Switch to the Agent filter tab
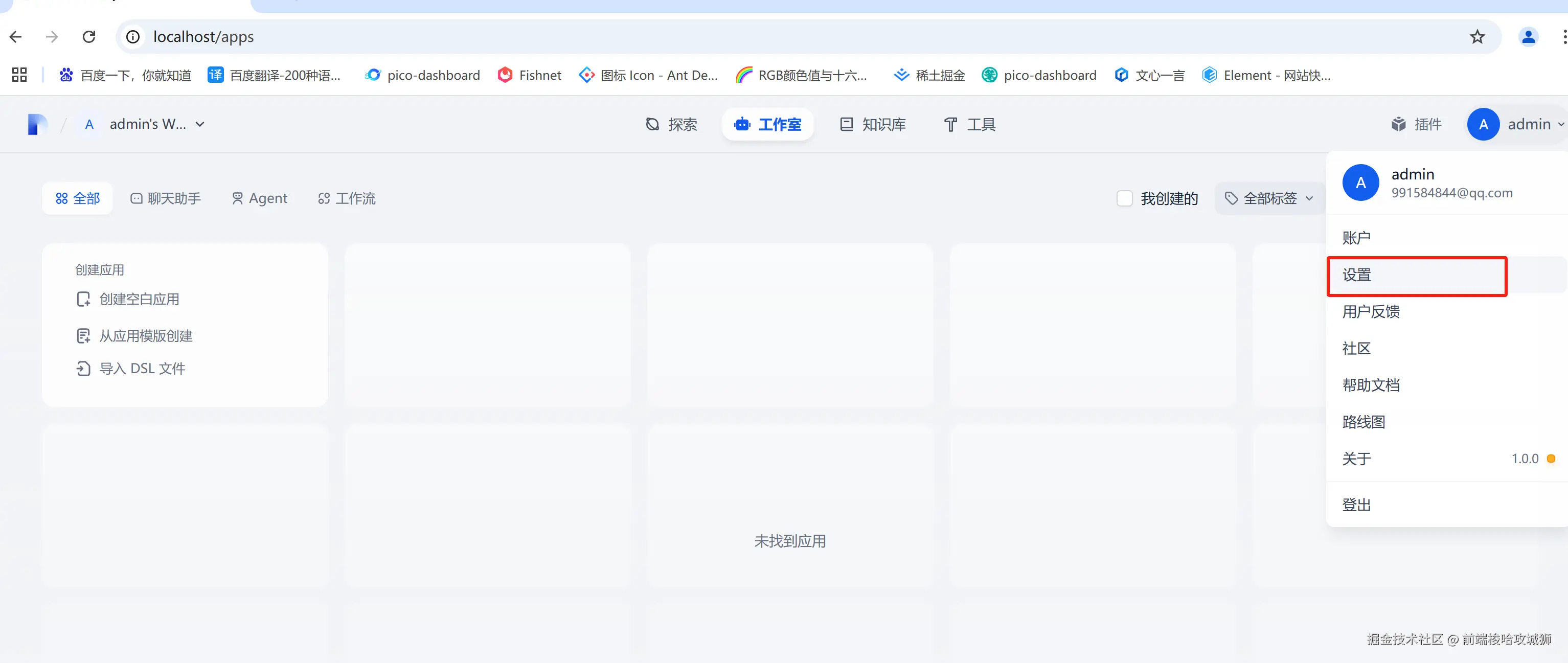 [x=259, y=198]
